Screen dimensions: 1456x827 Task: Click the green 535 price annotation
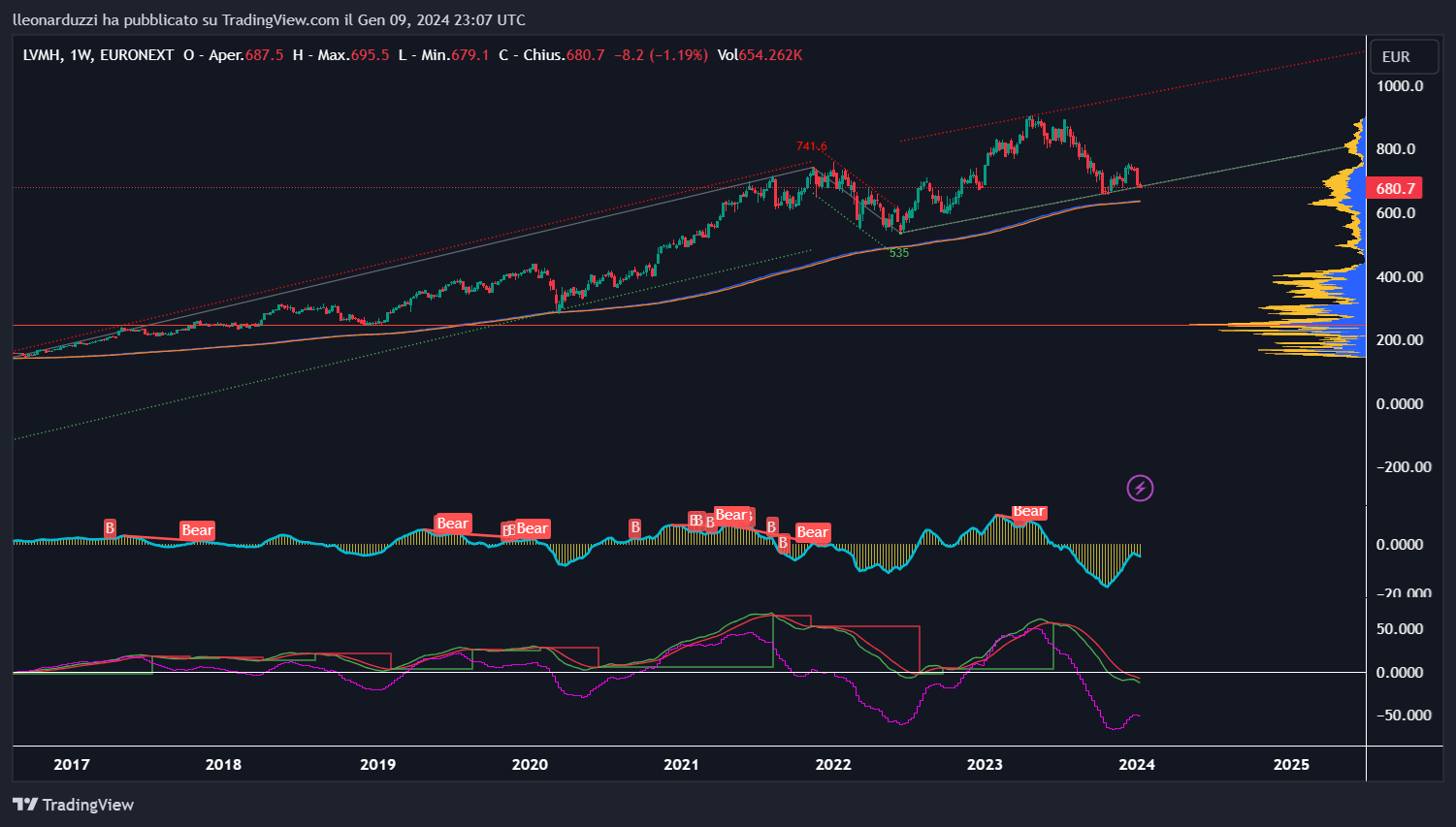coord(899,252)
